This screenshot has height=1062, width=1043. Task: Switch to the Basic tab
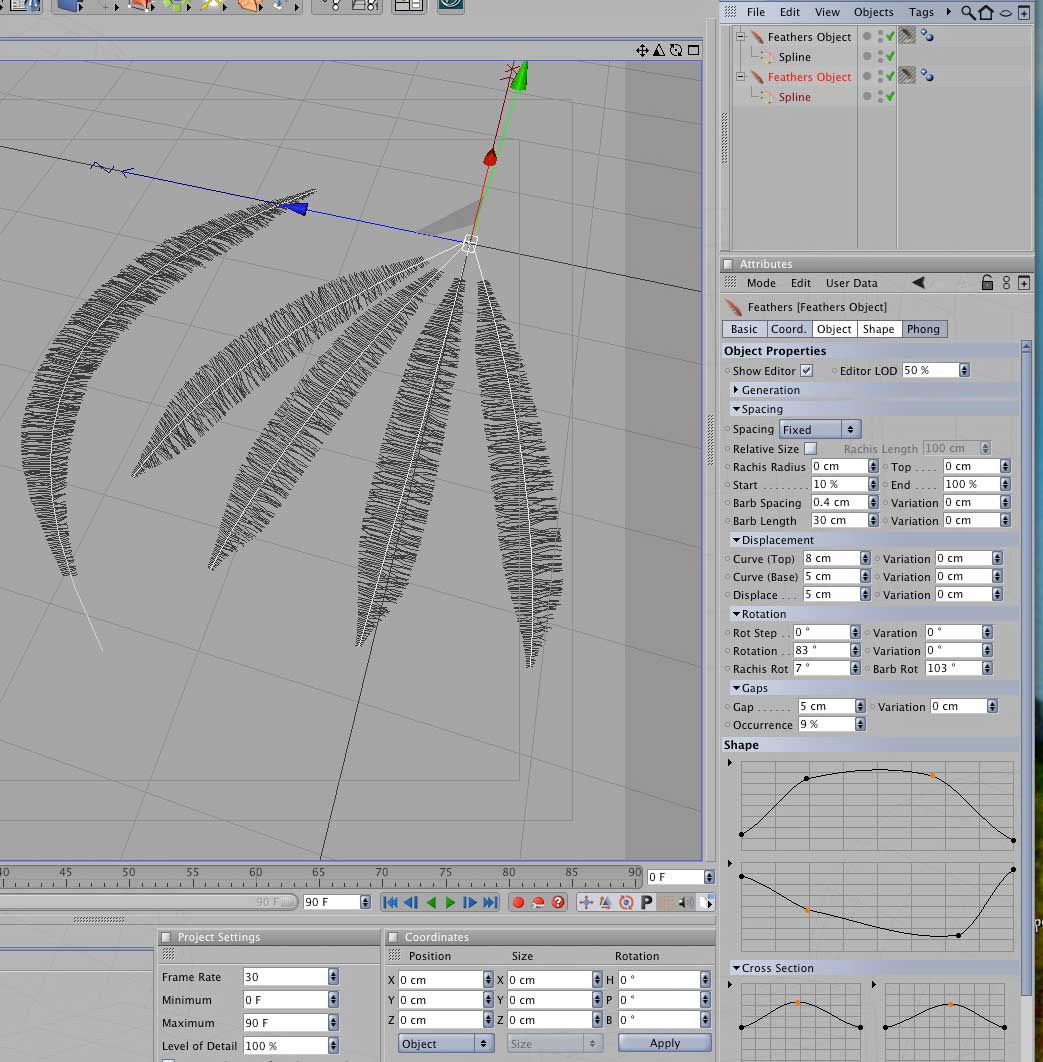744,329
